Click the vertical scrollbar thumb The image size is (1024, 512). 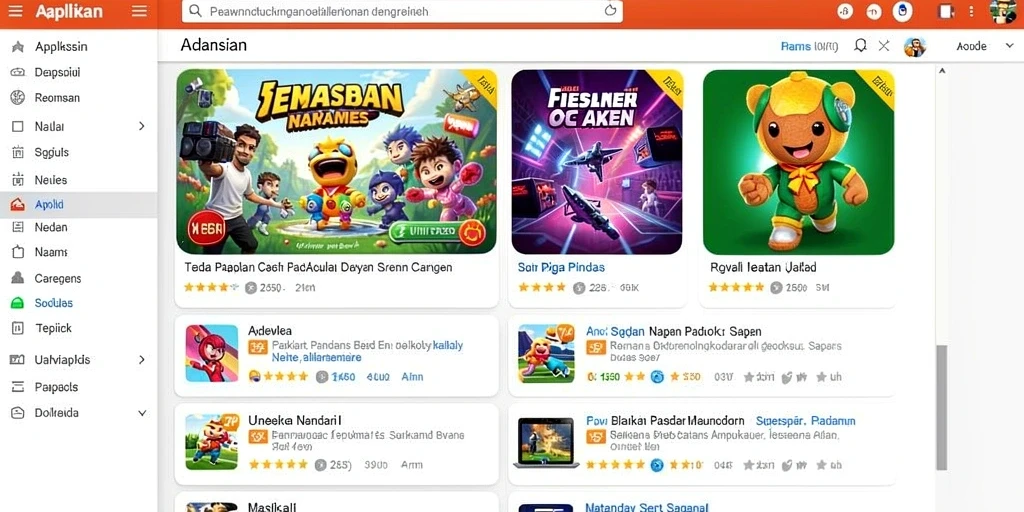(x=941, y=408)
